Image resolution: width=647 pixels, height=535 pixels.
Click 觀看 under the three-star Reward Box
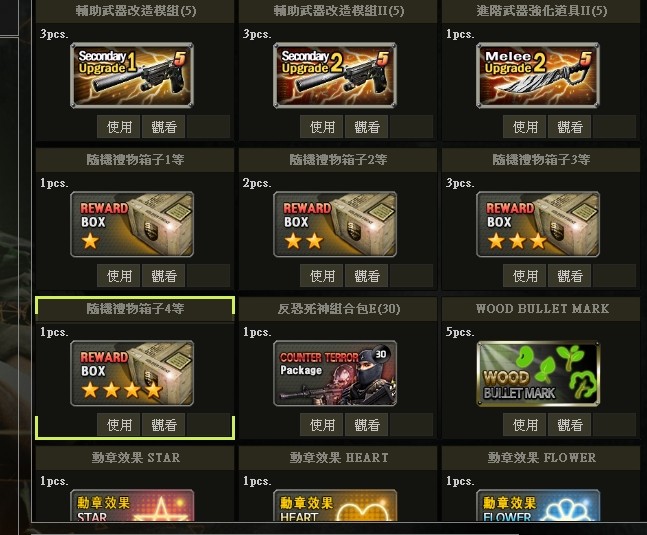[x=569, y=276]
